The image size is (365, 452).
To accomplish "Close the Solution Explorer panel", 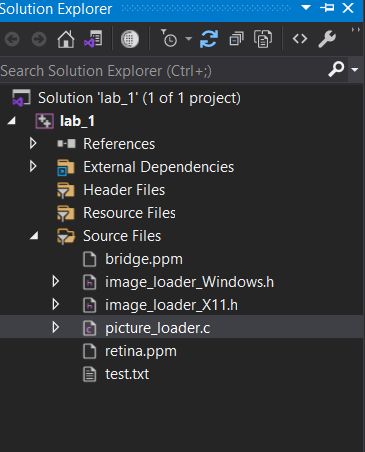I will pos(348,8).
